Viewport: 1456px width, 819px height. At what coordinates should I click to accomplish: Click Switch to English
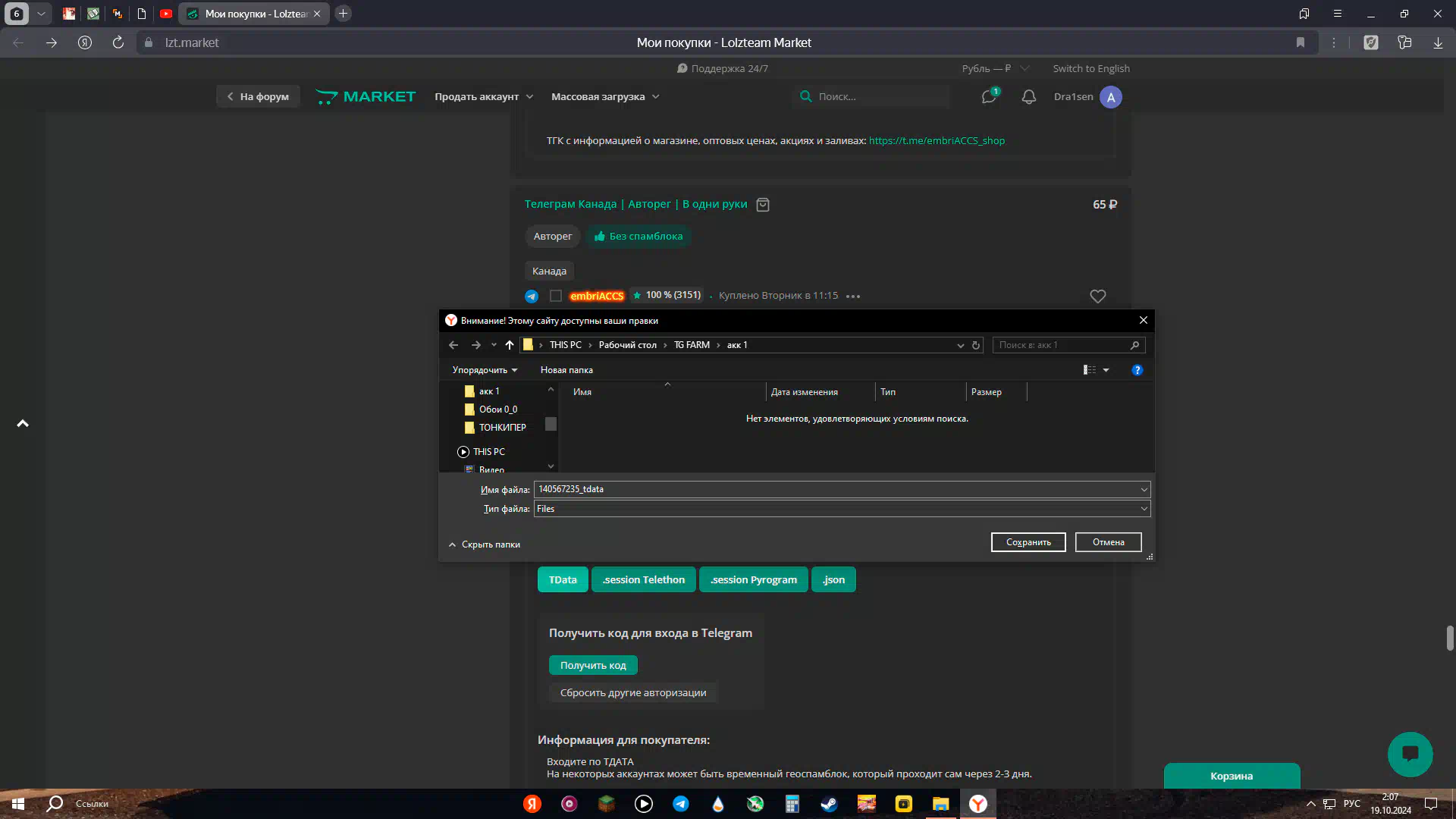click(1090, 68)
